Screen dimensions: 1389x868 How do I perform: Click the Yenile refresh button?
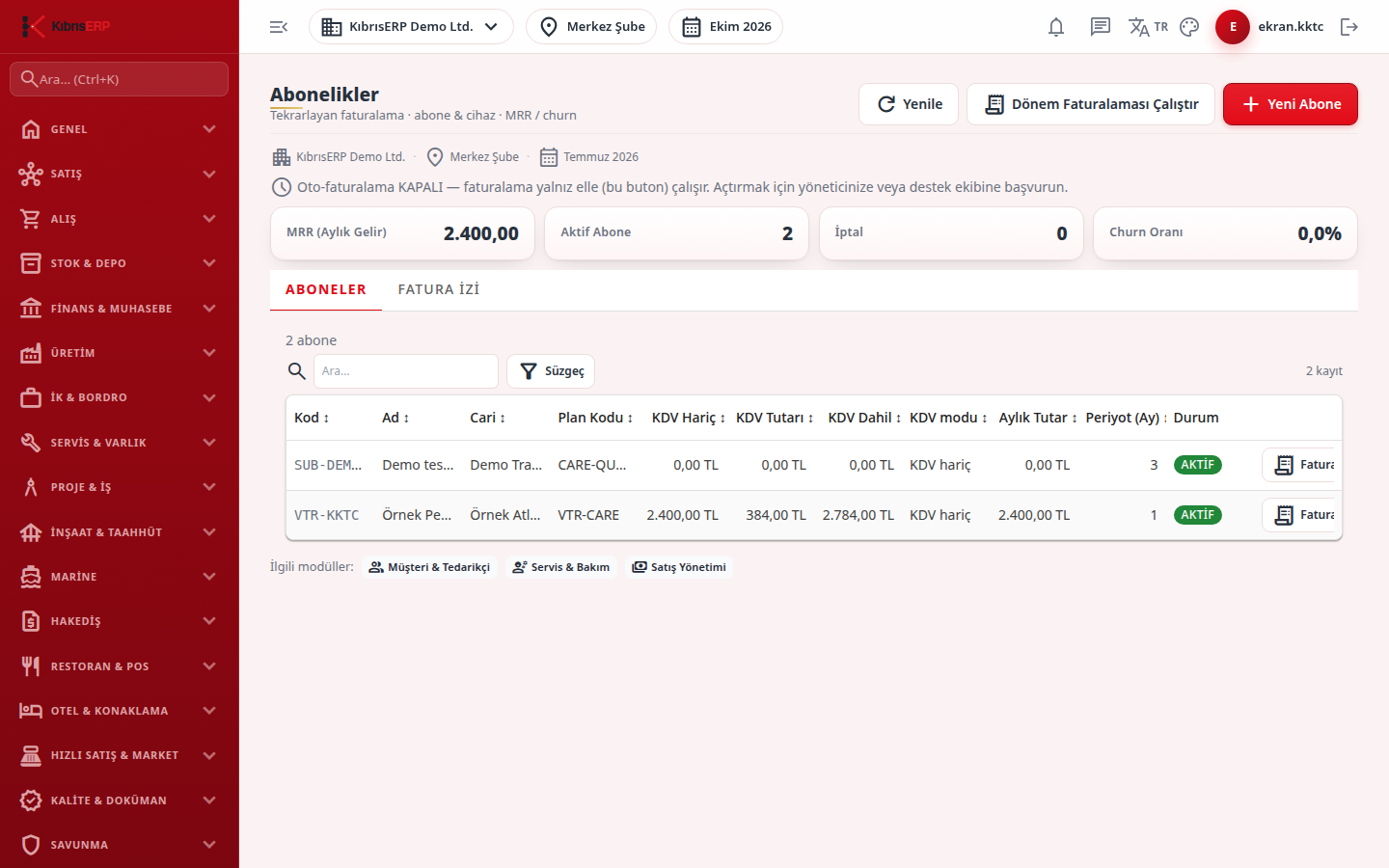(909, 104)
